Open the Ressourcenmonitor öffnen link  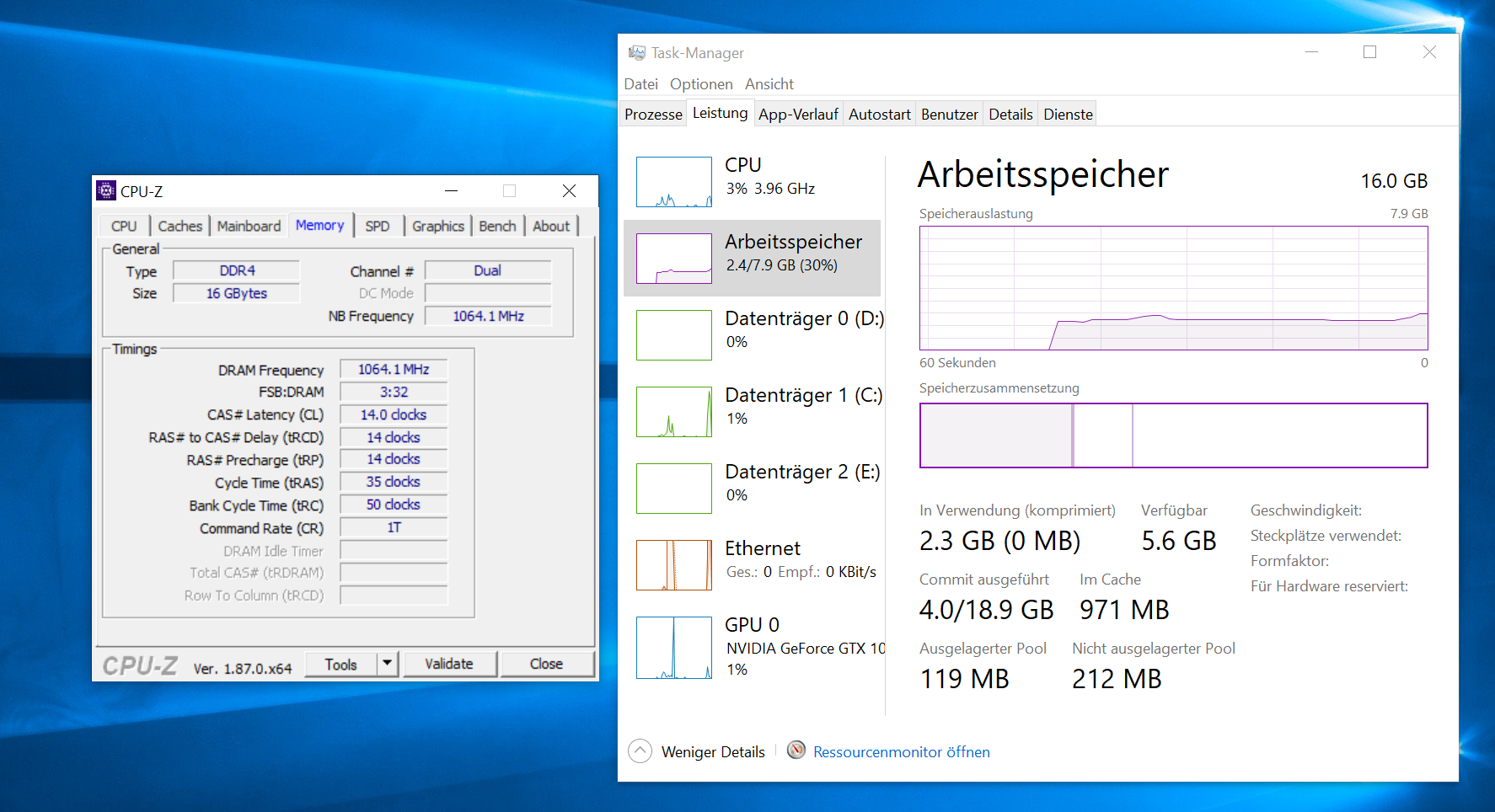coord(901,752)
